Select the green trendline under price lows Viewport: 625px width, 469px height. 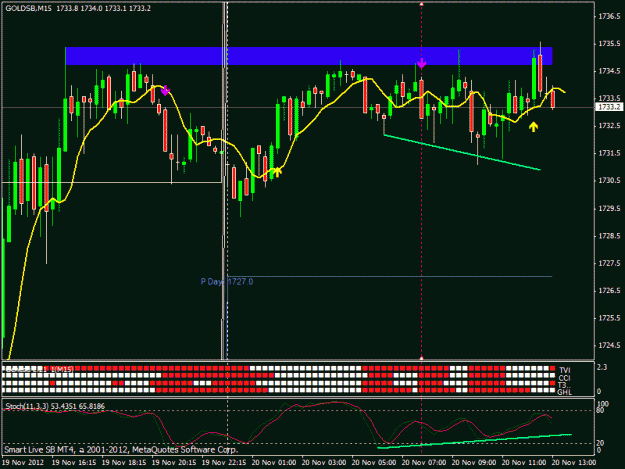pyautogui.click(x=462, y=152)
